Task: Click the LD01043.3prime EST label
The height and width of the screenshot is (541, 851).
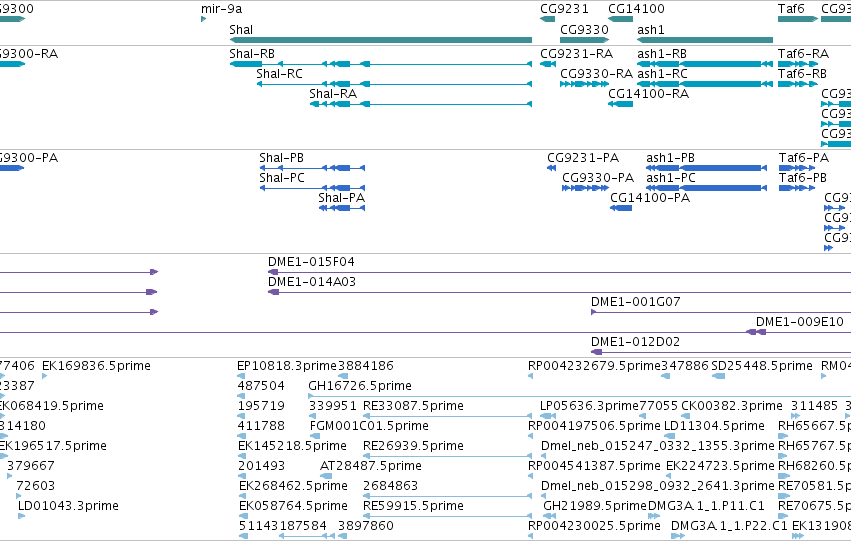Action: tap(68, 506)
